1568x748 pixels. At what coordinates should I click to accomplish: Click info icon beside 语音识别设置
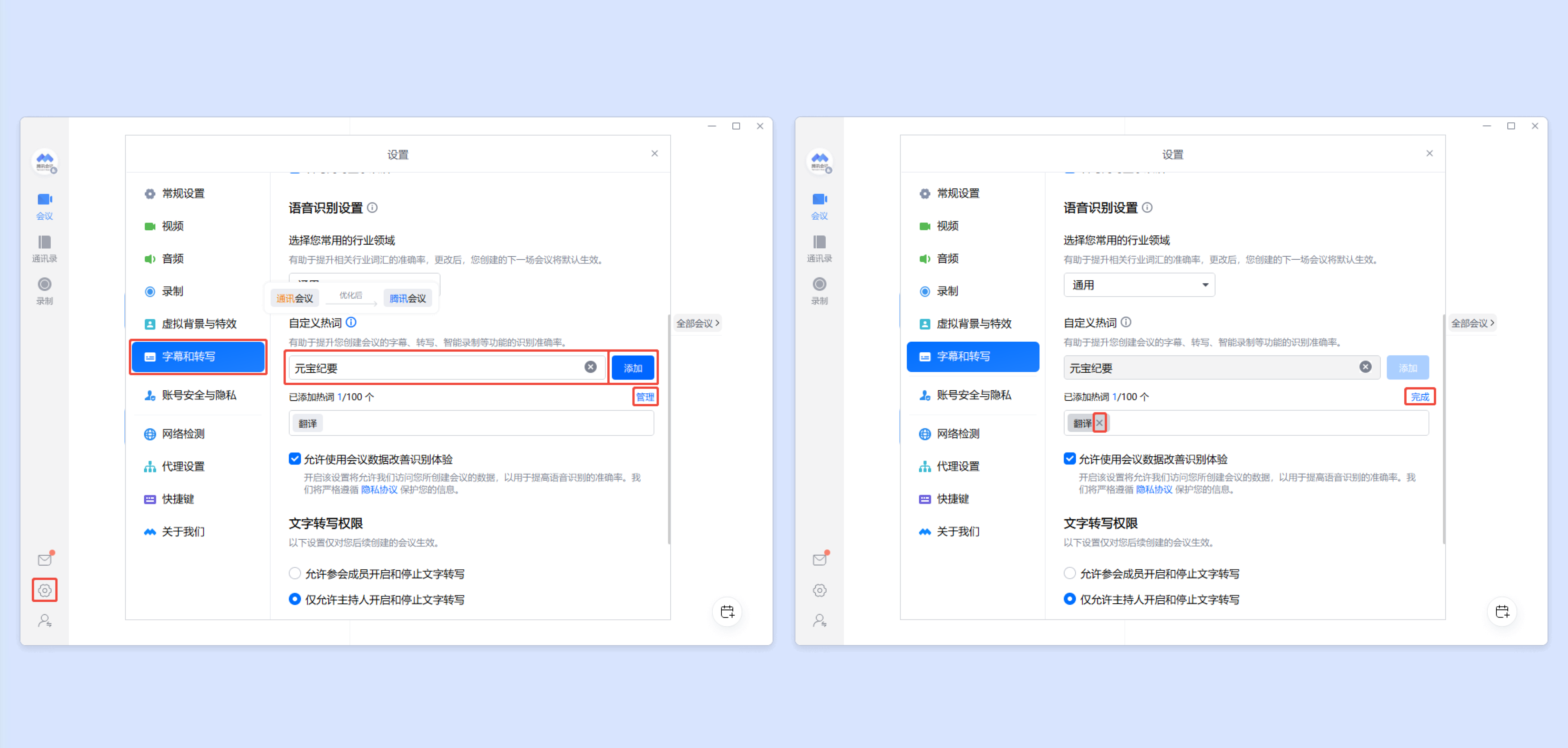pyautogui.click(x=372, y=208)
